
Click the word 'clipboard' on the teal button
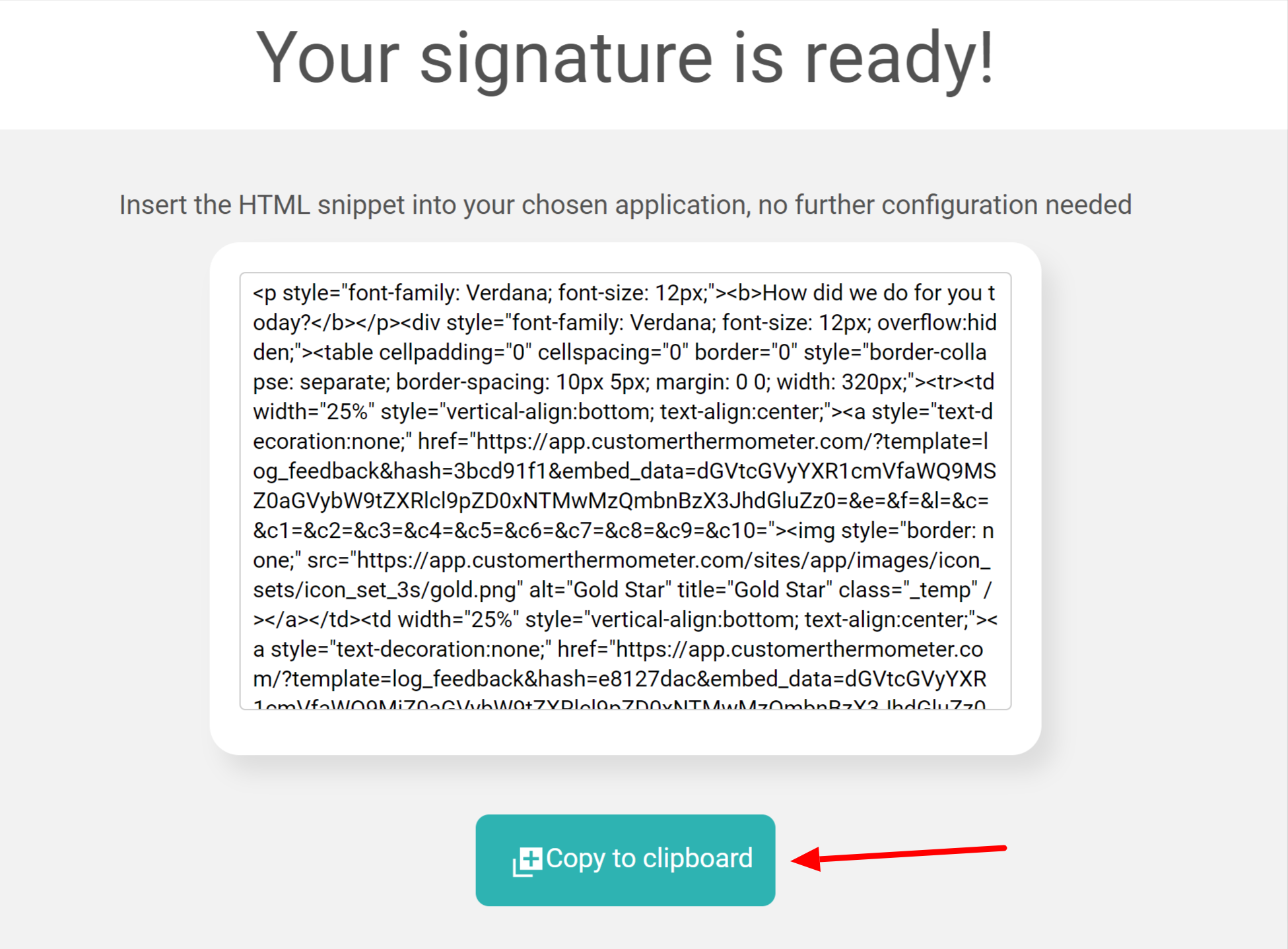click(698, 859)
